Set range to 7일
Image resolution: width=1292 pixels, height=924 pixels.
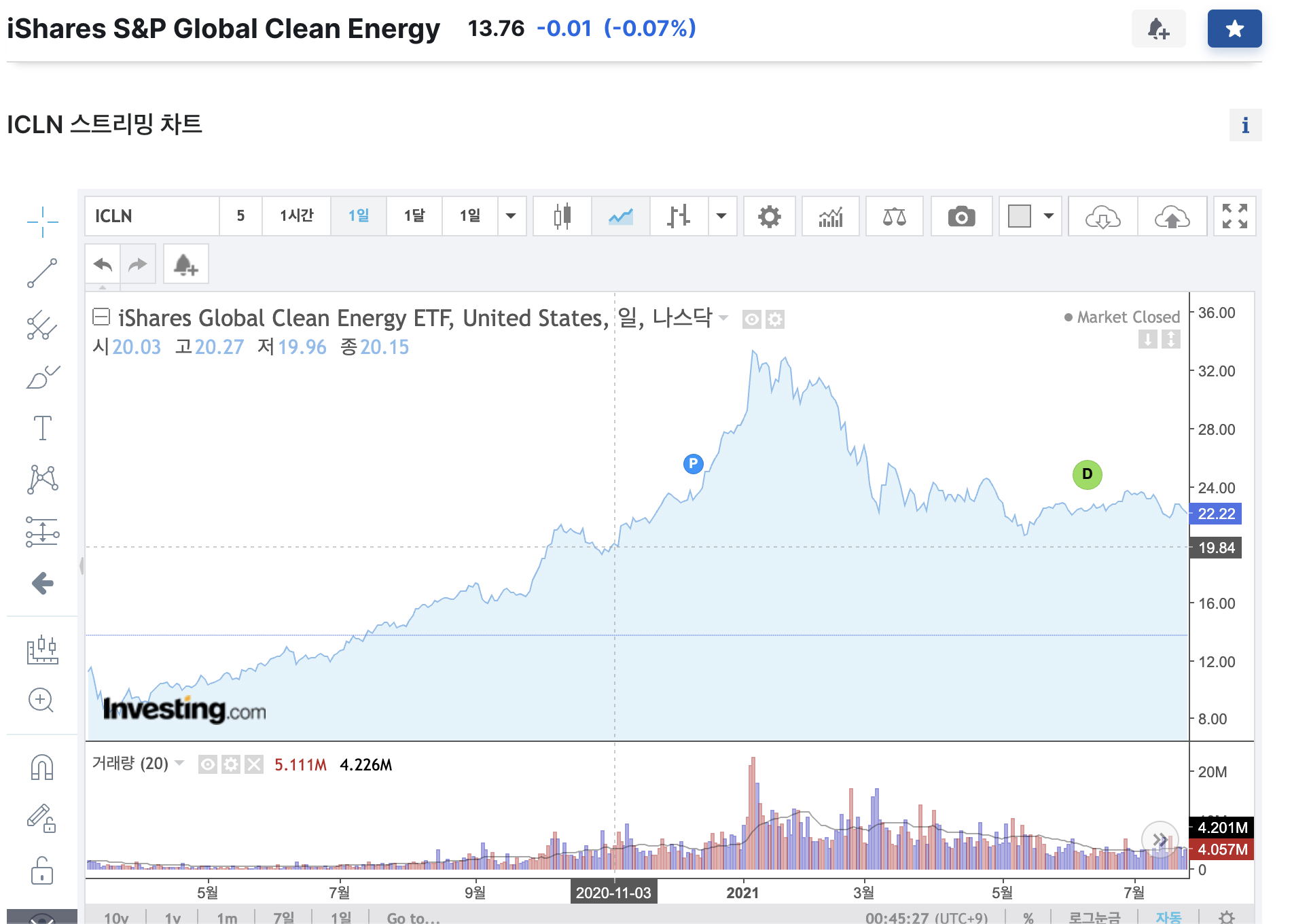pos(283,917)
